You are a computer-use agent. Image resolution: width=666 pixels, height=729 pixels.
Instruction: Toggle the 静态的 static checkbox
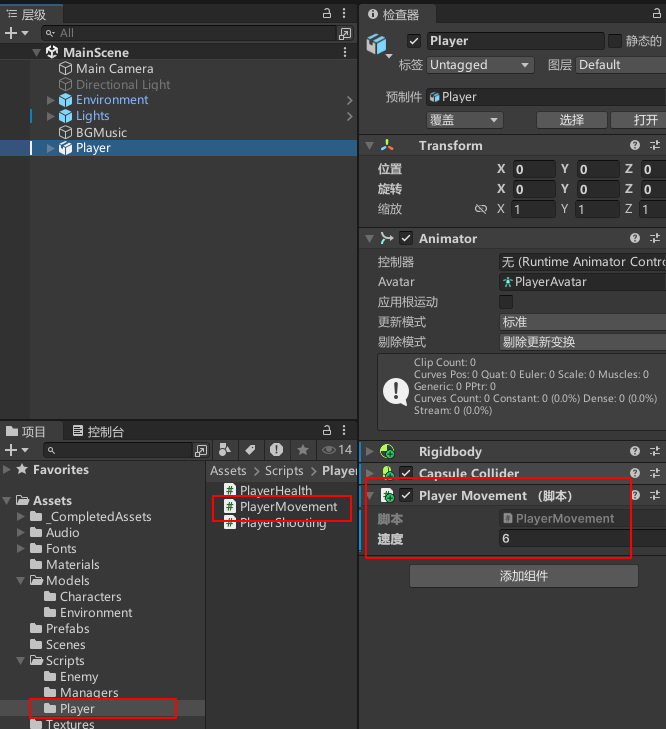(615, 41)
